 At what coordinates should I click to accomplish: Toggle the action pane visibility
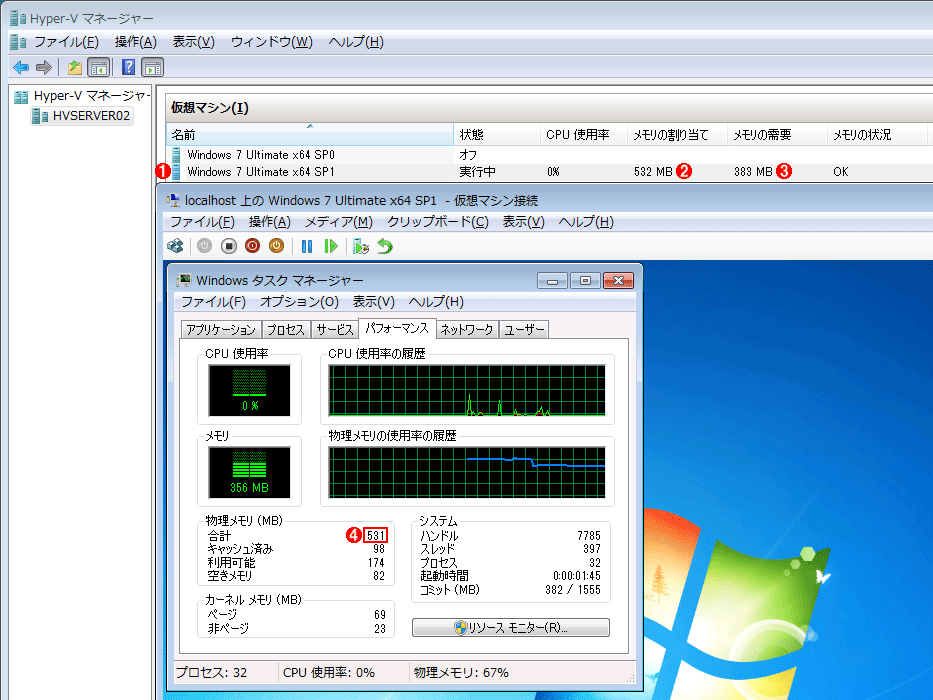[150, 67]
